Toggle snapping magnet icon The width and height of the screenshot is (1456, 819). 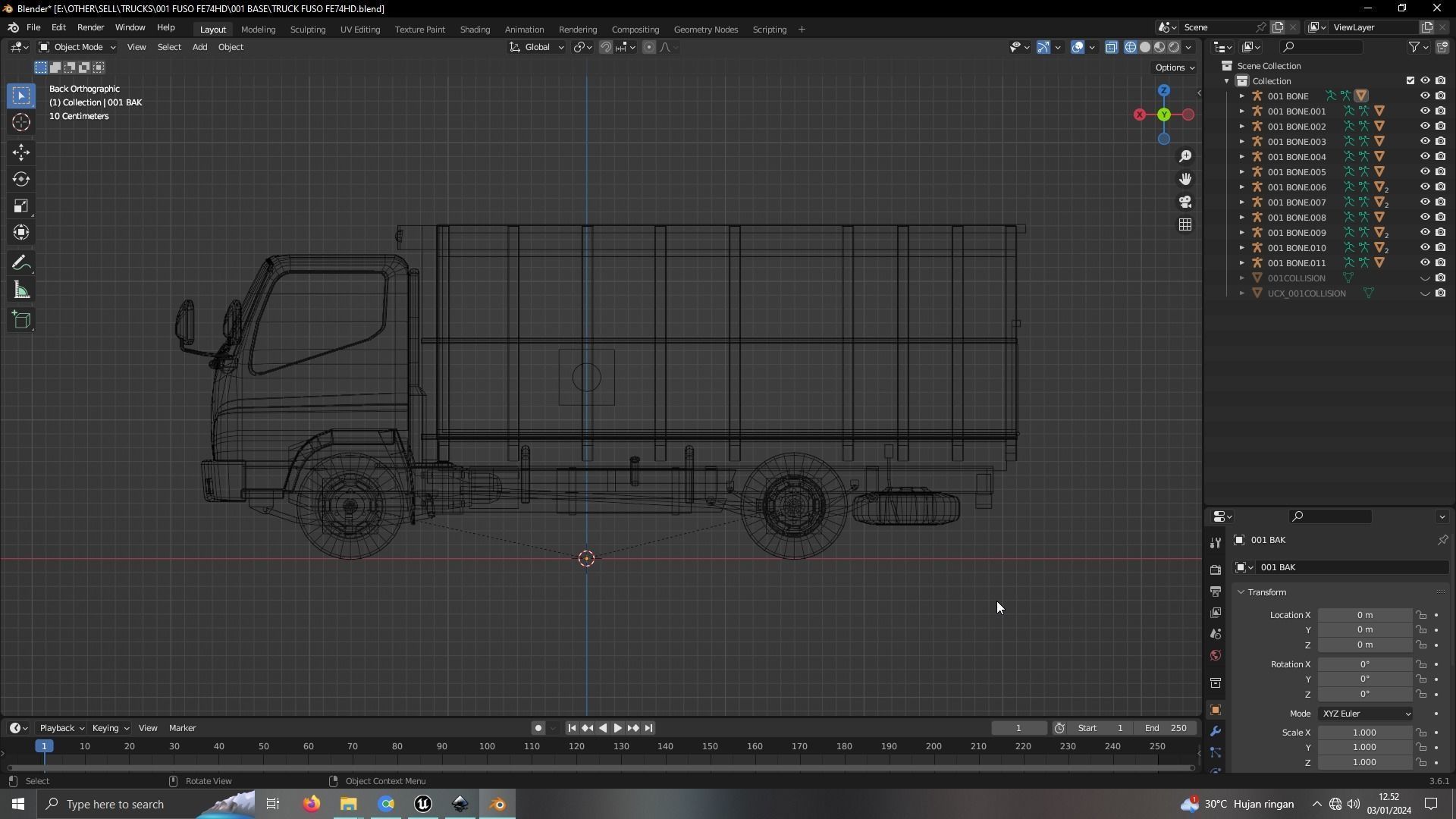tap(606, 47)
